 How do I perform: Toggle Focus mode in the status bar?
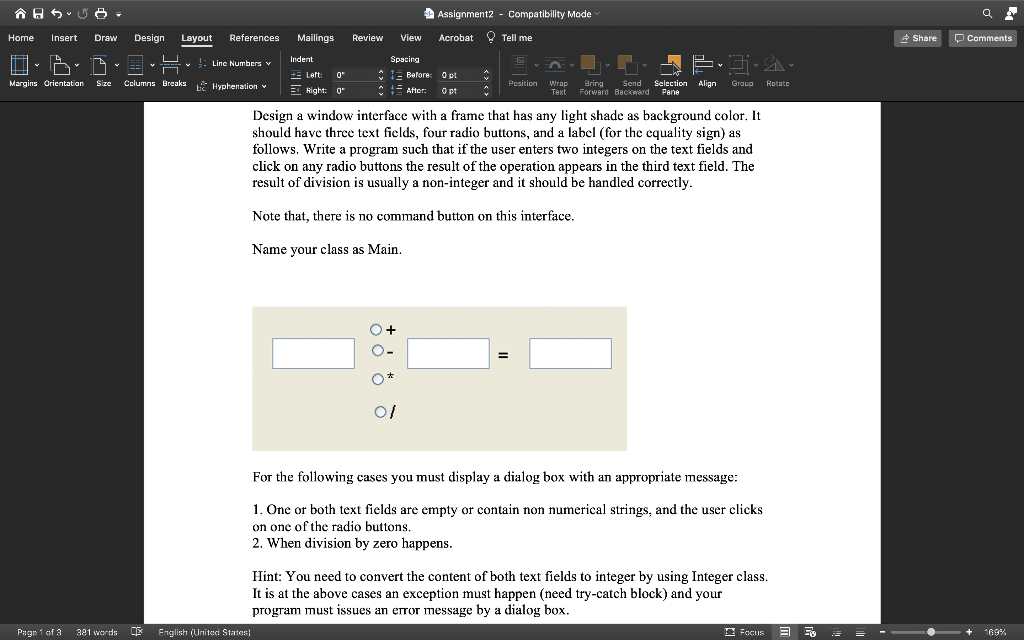744,632
